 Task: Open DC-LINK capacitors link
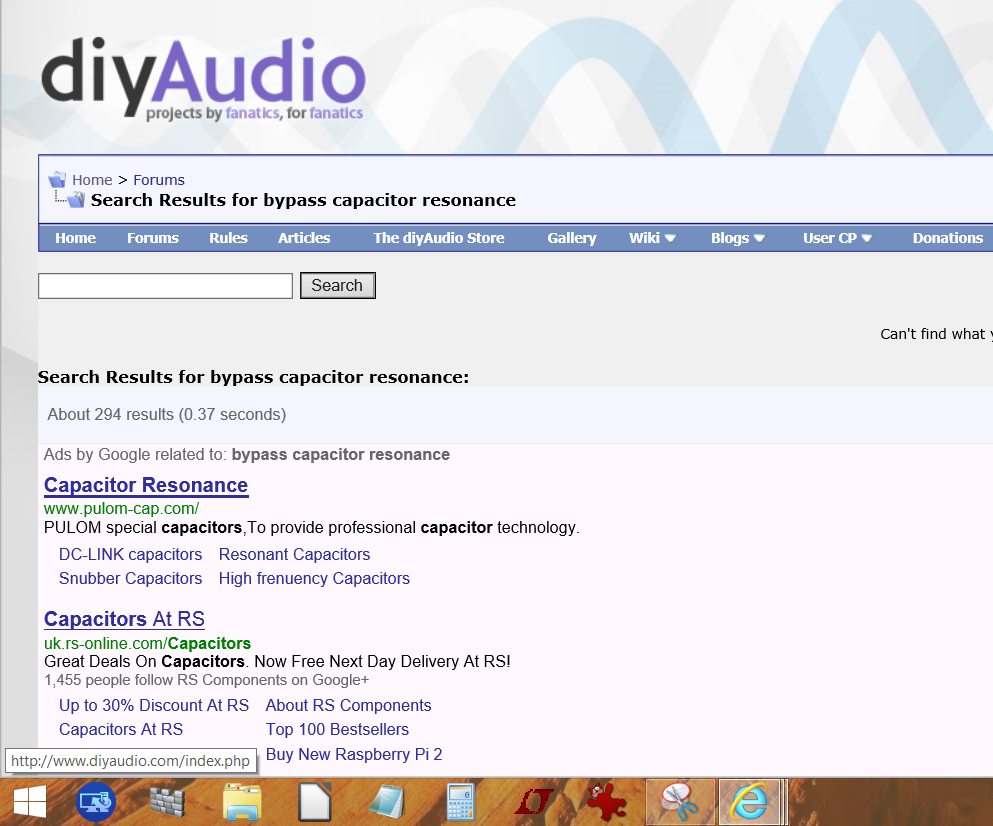(x=130, y=554)
